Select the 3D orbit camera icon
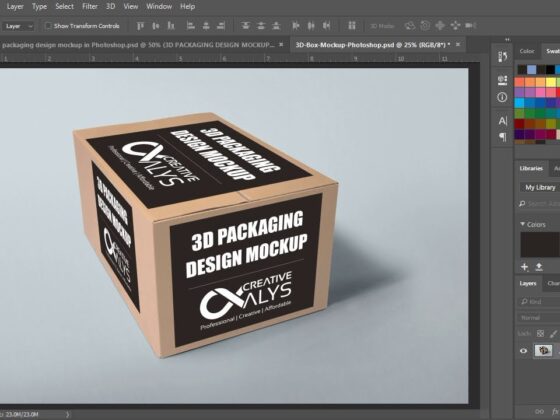 coord(410,26)
